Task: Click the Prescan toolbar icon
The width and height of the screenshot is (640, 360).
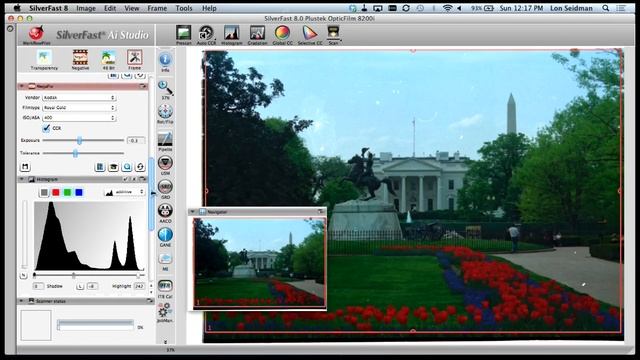Action: click(x=183, y=35)
